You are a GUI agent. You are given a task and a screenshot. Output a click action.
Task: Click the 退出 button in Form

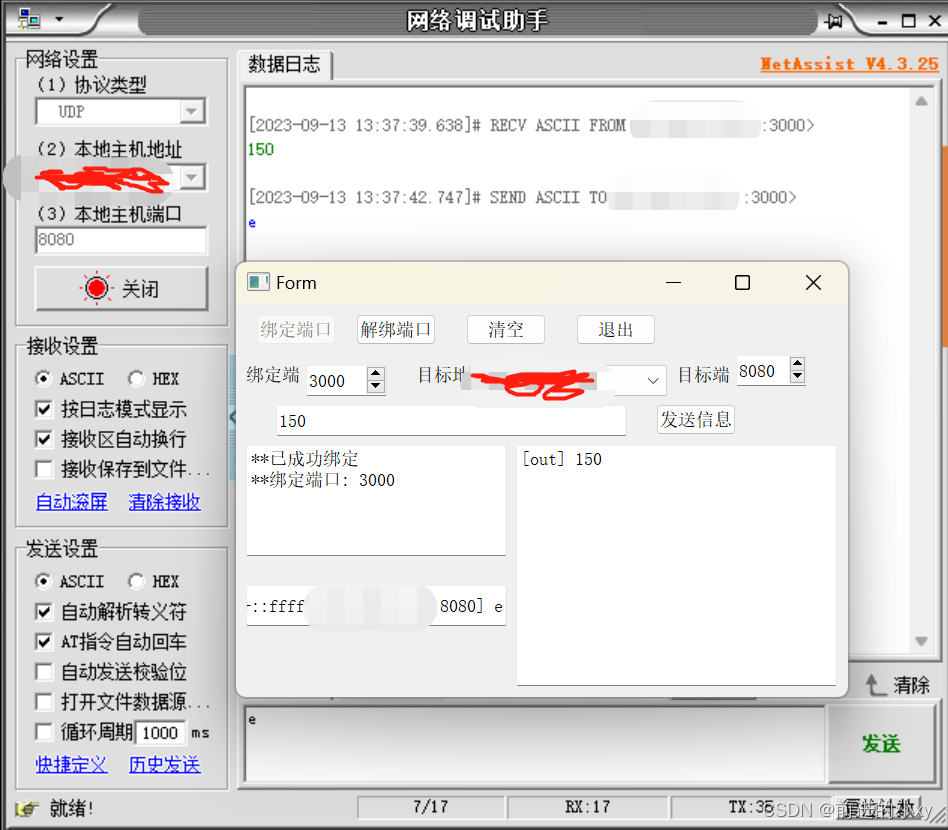point(615,329)
